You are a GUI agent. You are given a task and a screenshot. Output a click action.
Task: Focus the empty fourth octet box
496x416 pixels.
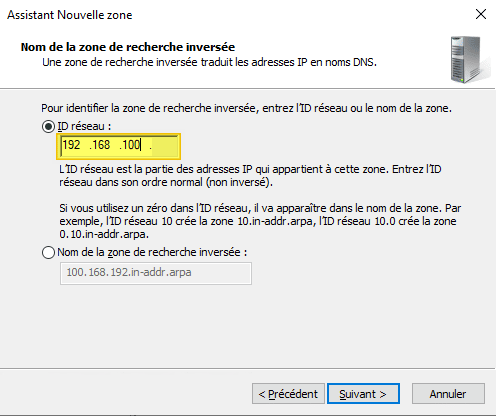(165, 145)
